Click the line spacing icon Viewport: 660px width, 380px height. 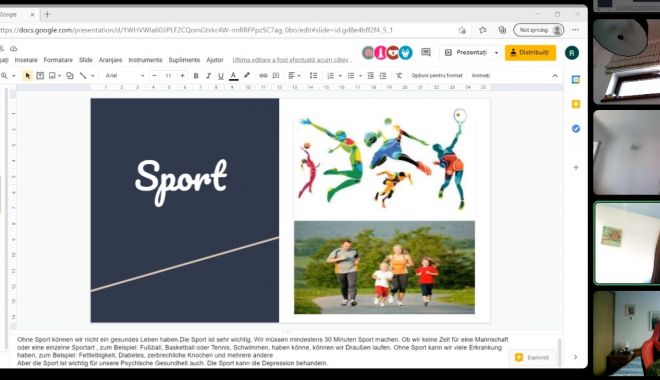[313, 76]
